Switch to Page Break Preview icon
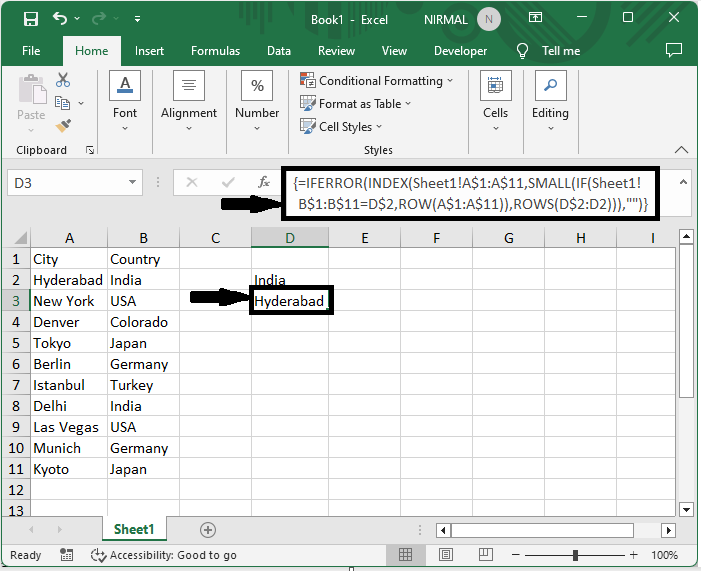 tap(486, 555)
